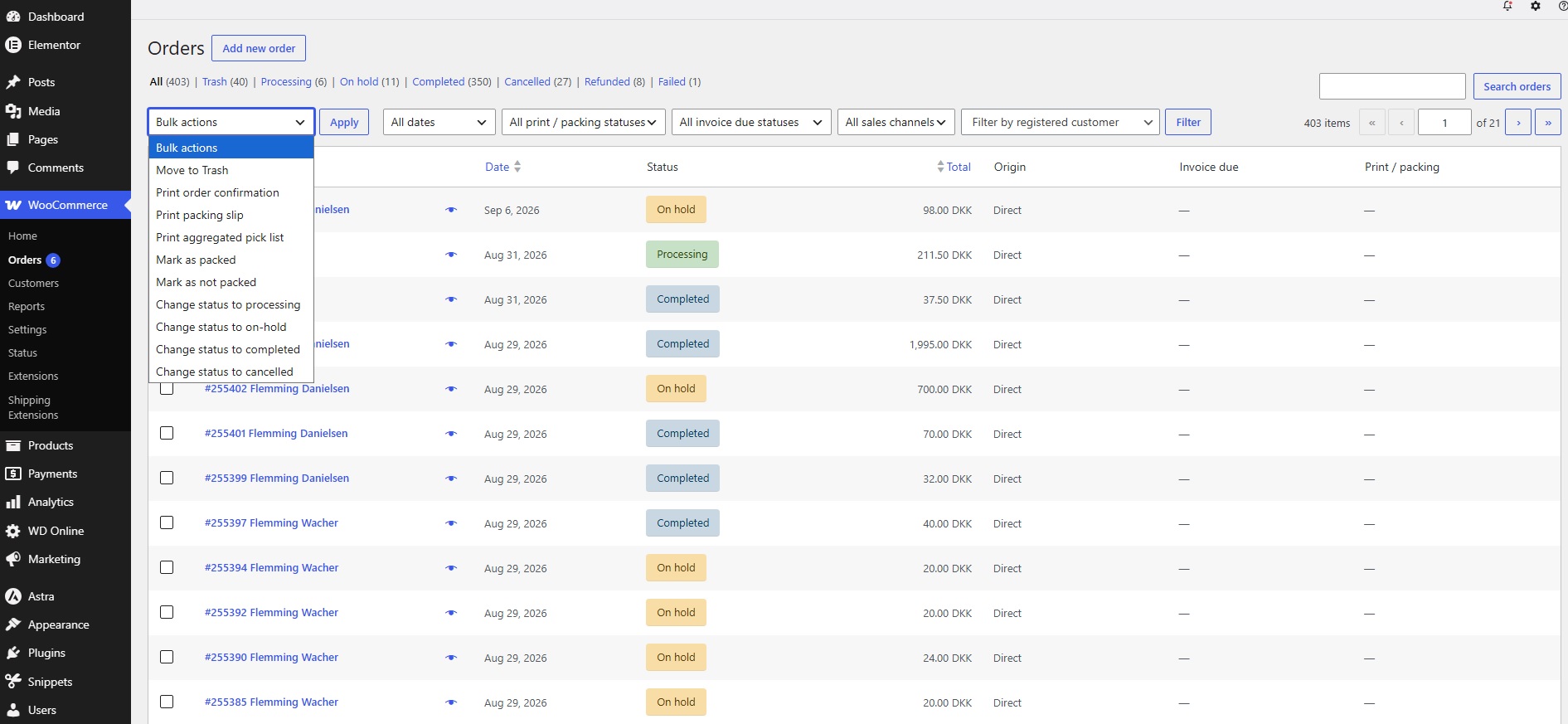Click the notifications bell icon at top
The image size is (1568, 724).
point(1507,6)
